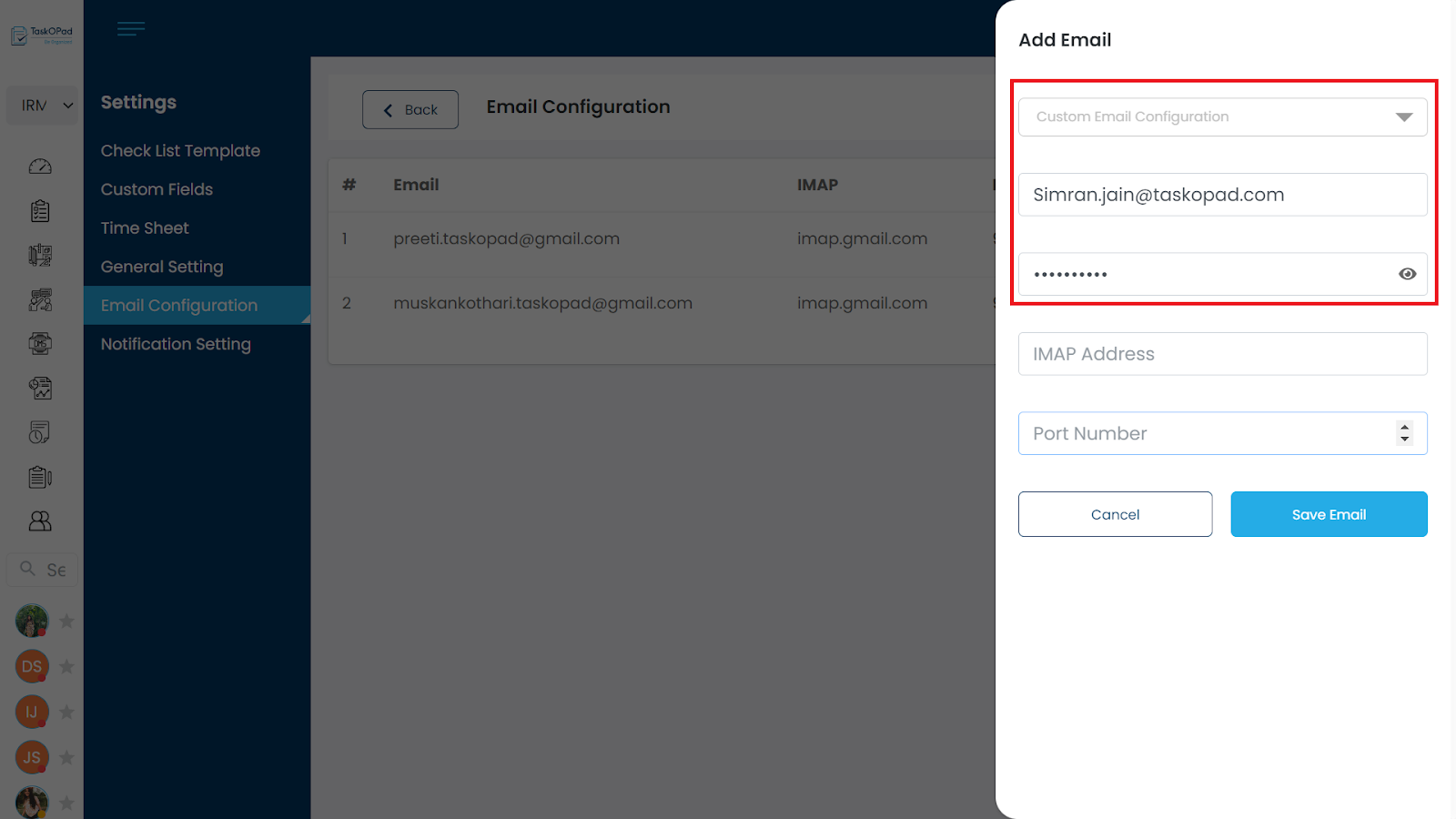Open General Setting
1456x819 pixels.
coord(162,267)
